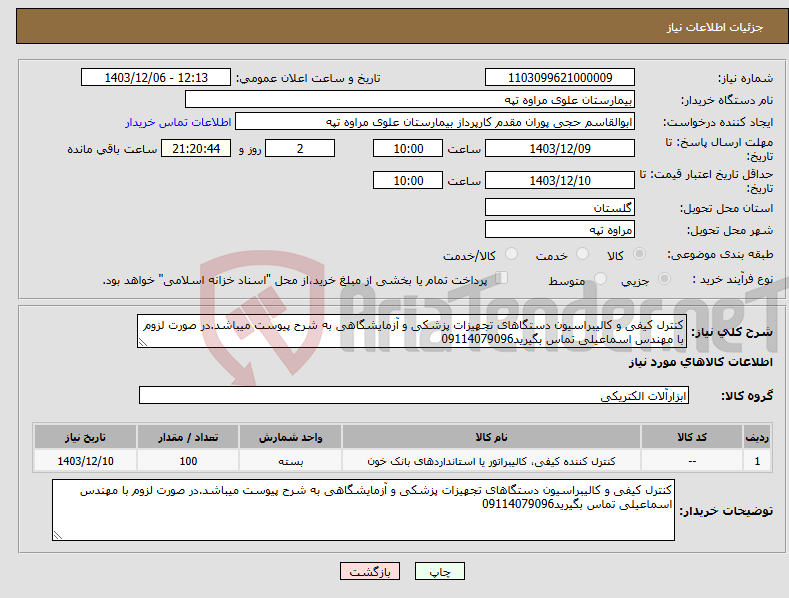
Task: Click the تاریخ نیاز column header
Action: click(x=85, y=437)
